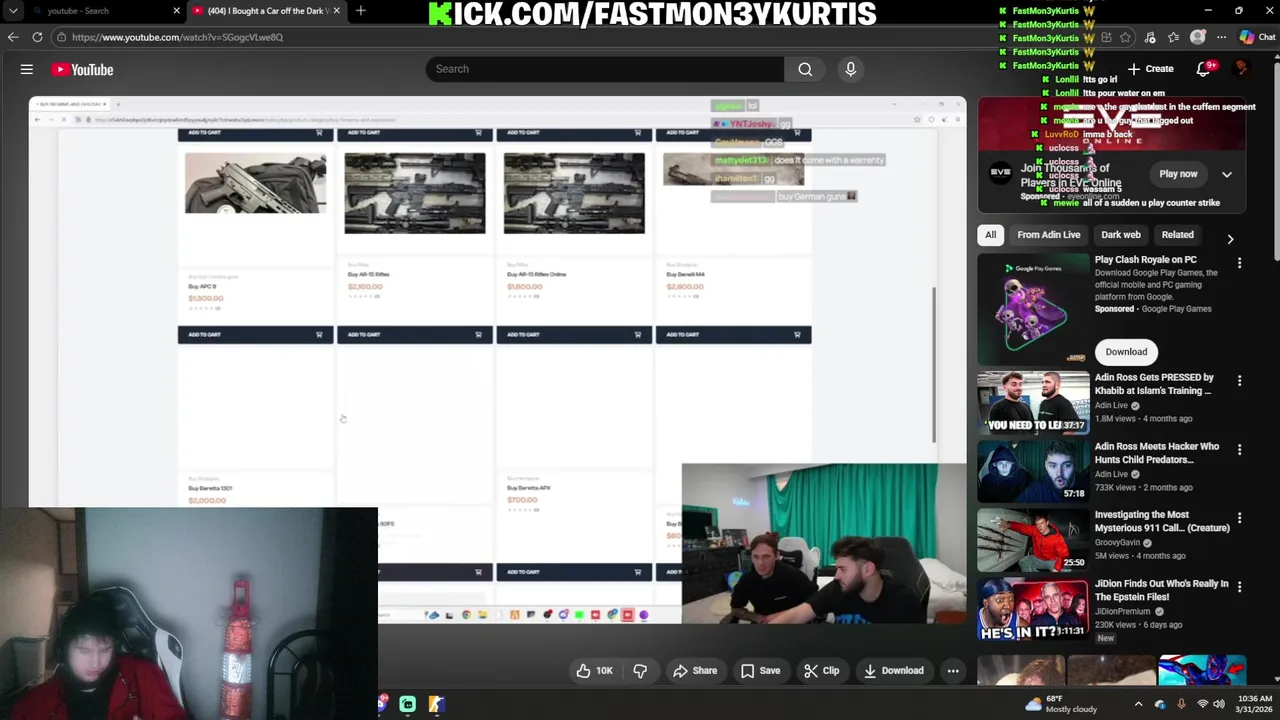
Task: Open options for 'Mysterious 911 Call' video
Action: point(1239,518)
